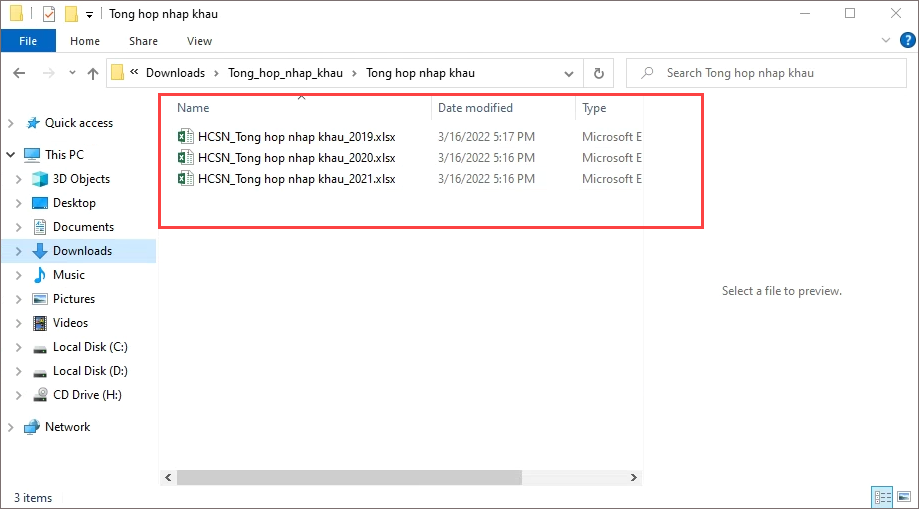Click the New folder icon in title bar
919x509 pixels.
(71, 14)
